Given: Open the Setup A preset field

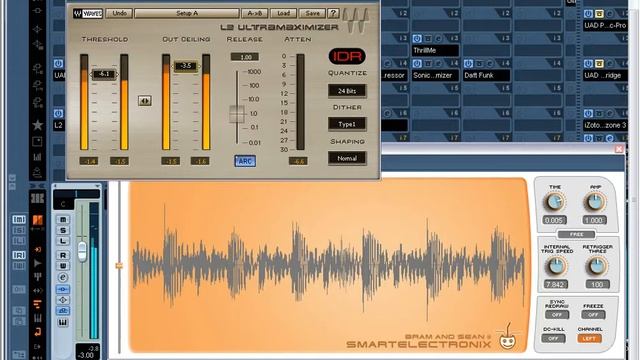Looking at the screenshot, I should pos(187,13).
